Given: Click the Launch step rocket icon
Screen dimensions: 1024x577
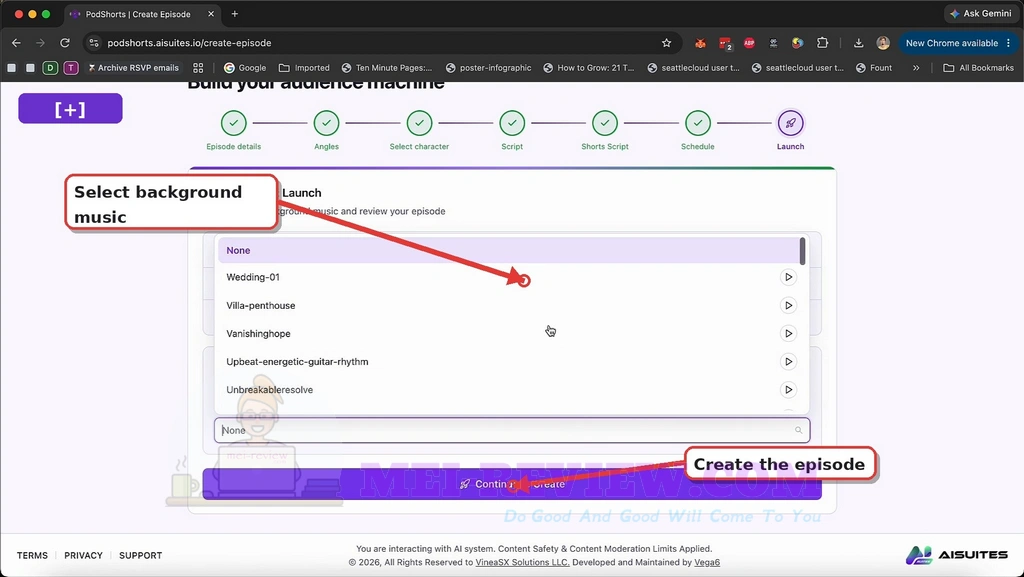Looking at the screenshot, I should [790, 123].
